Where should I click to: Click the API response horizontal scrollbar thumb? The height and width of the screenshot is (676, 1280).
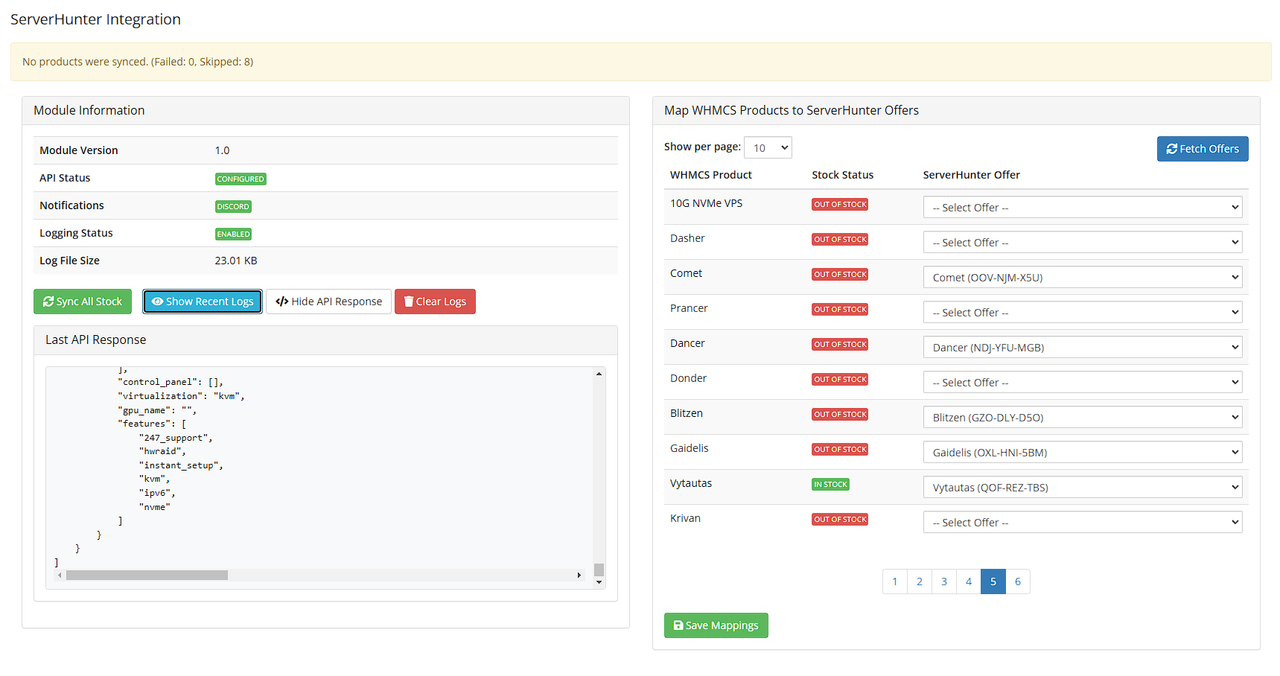(x=147, y=575)
